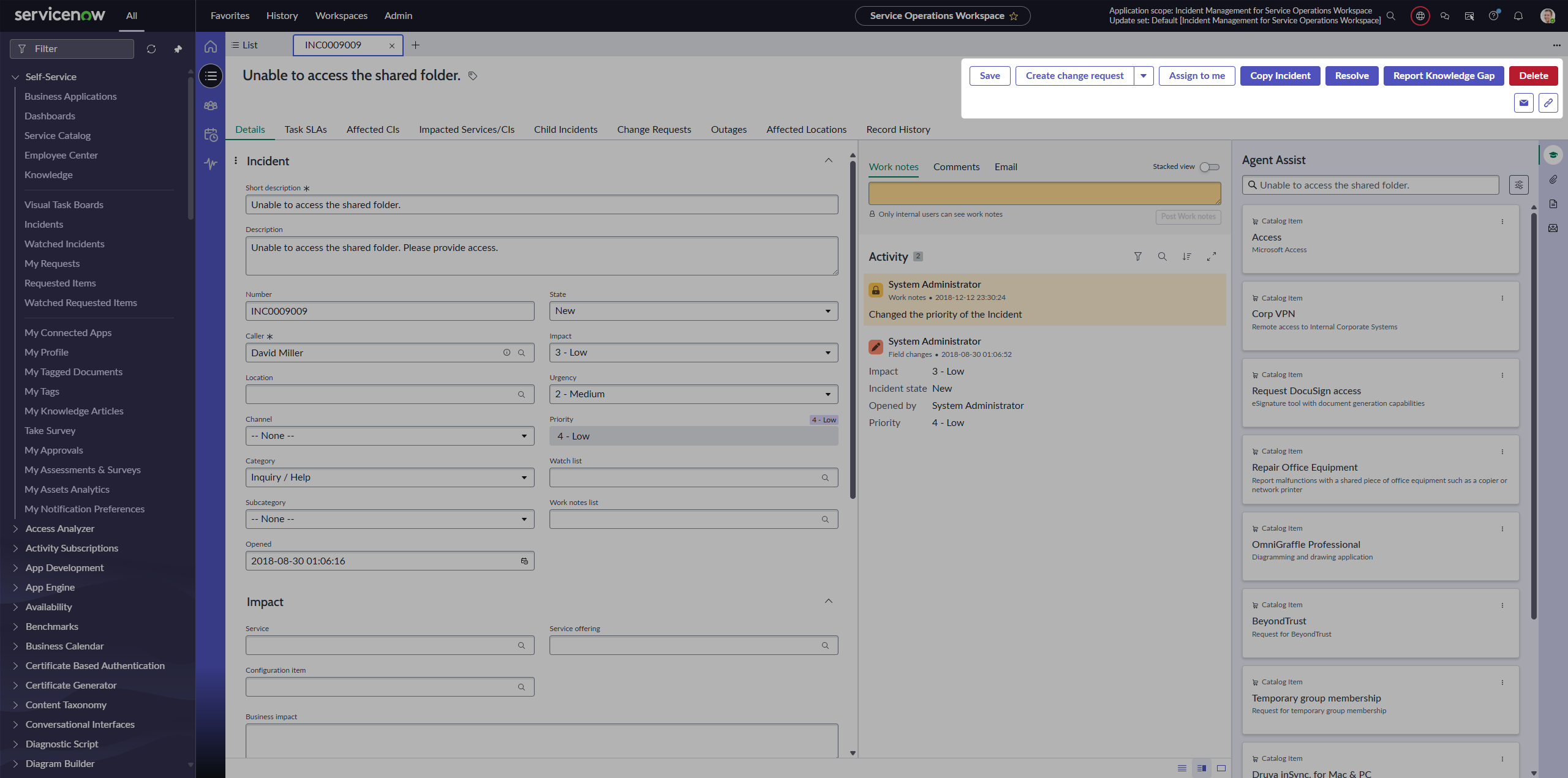Click the activity filter funnel icon
1568x778 pixels.
(x=1137, y=256)
